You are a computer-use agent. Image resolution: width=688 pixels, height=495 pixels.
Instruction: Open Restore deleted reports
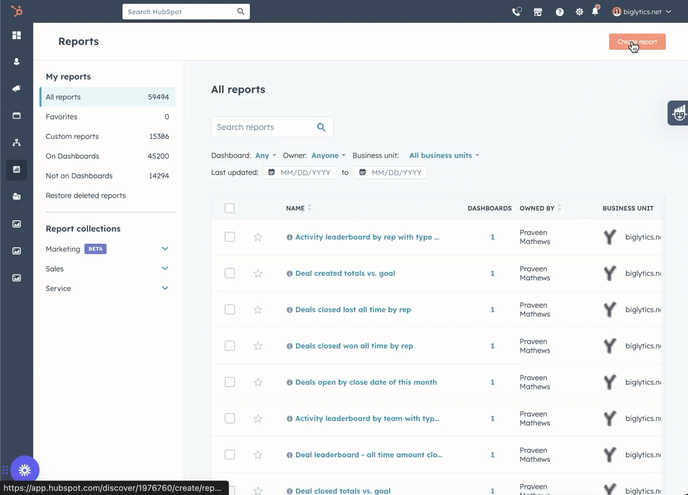(86, 196)
